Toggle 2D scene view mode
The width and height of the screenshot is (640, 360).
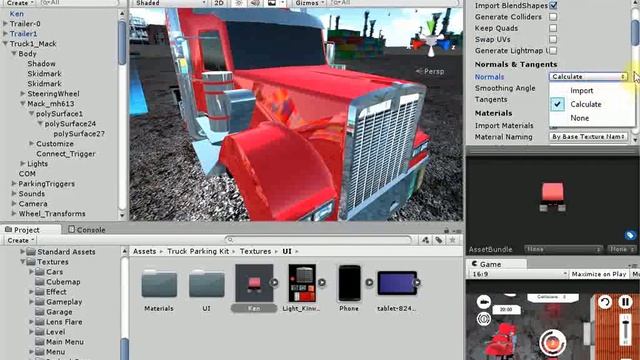coord(219,3)
